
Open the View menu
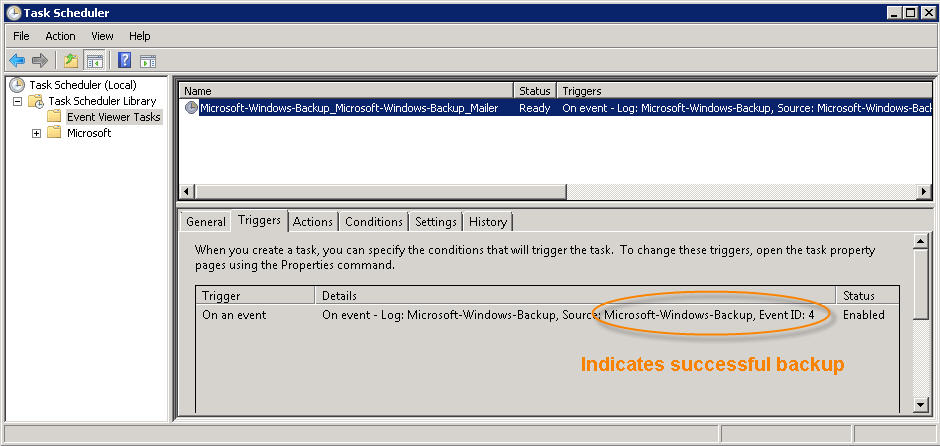coord(103,36)
